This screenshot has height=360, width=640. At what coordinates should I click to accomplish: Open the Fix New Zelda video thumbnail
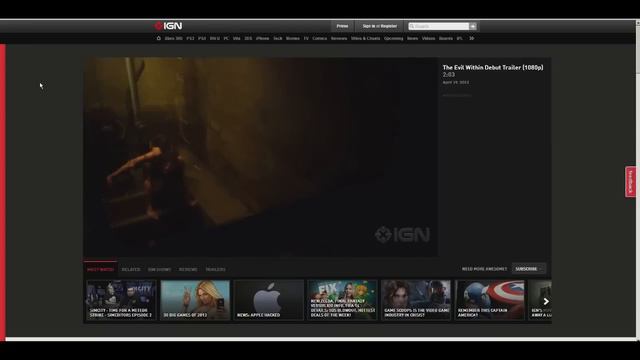pos(342,300)
